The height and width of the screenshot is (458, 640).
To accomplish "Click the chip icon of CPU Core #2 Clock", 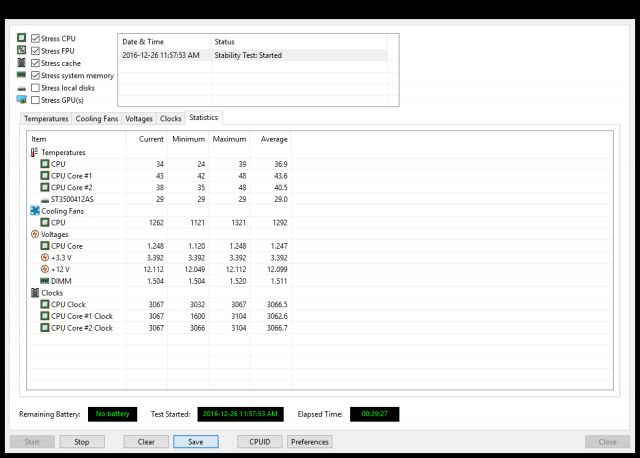I will 44,328.
